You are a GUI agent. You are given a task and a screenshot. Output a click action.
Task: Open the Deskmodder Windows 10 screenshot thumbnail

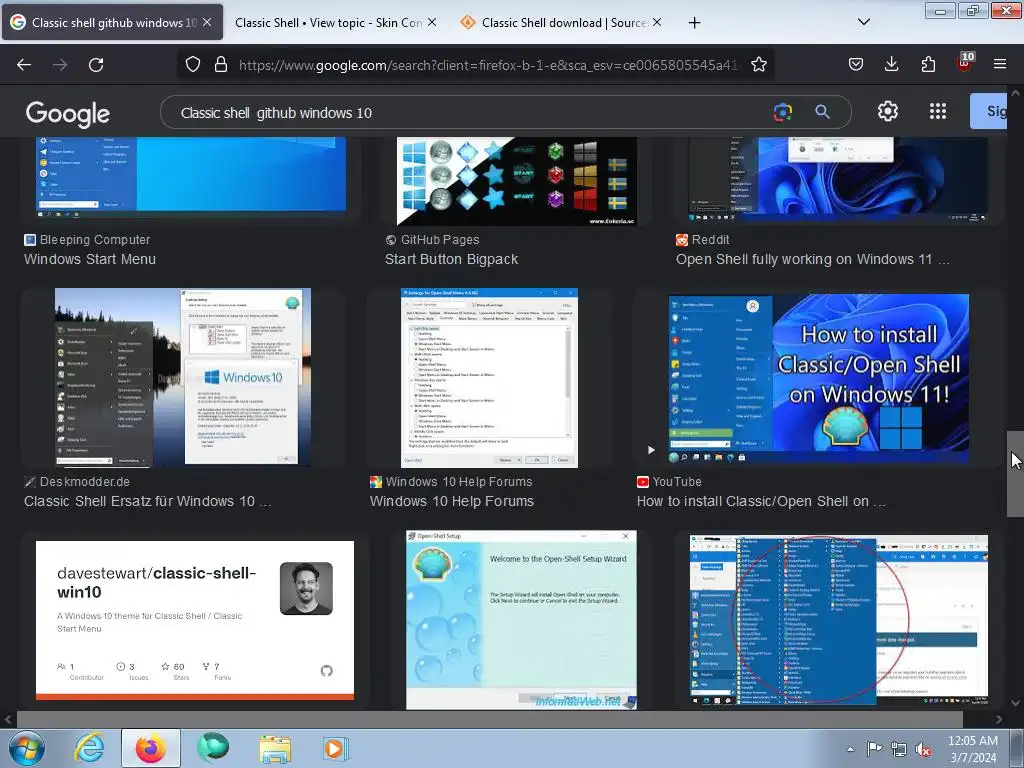[x=183, y=377]
